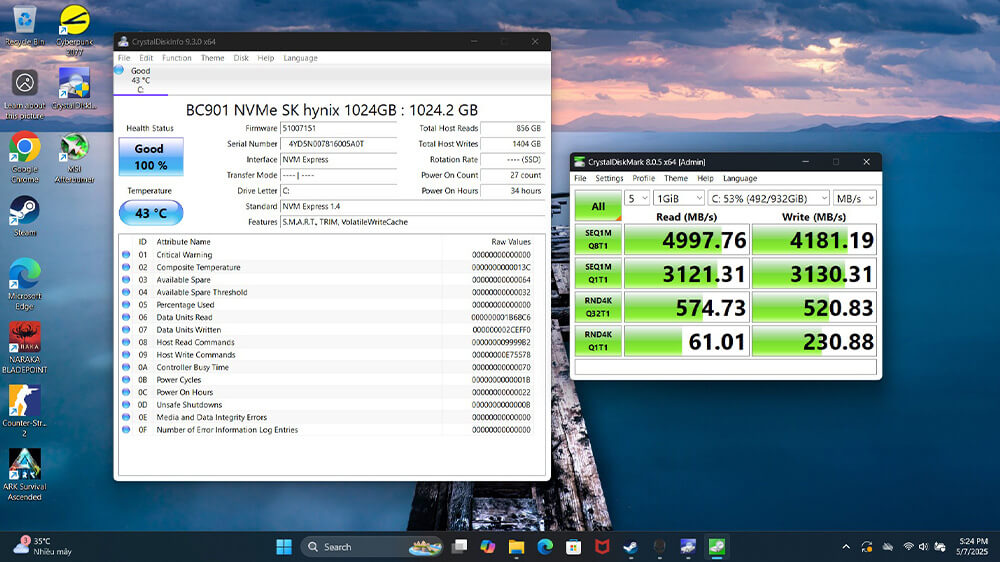Open the drive dropdown showing C: 53%

point(768,198)
